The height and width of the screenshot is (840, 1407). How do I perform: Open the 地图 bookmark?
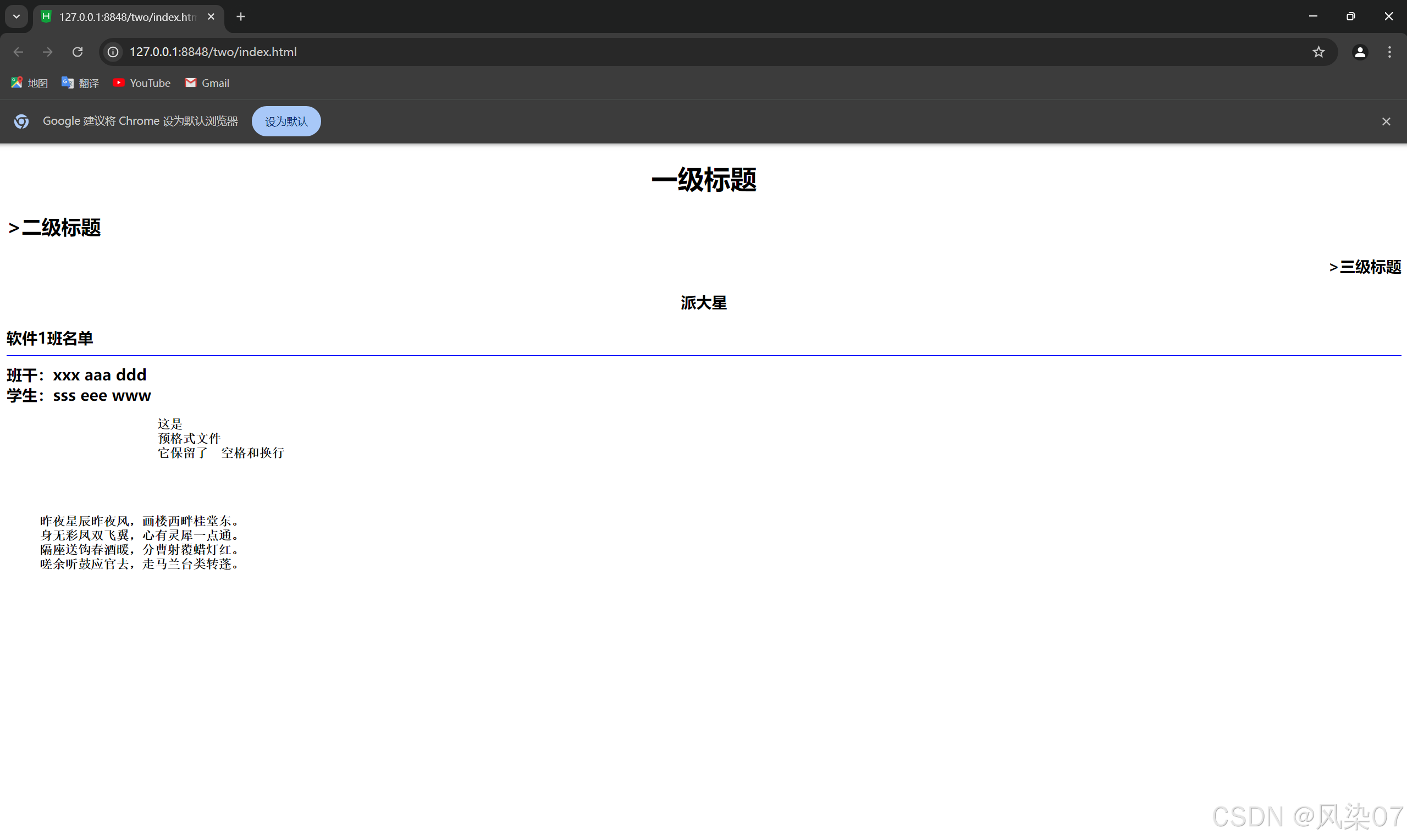(30, 83)
